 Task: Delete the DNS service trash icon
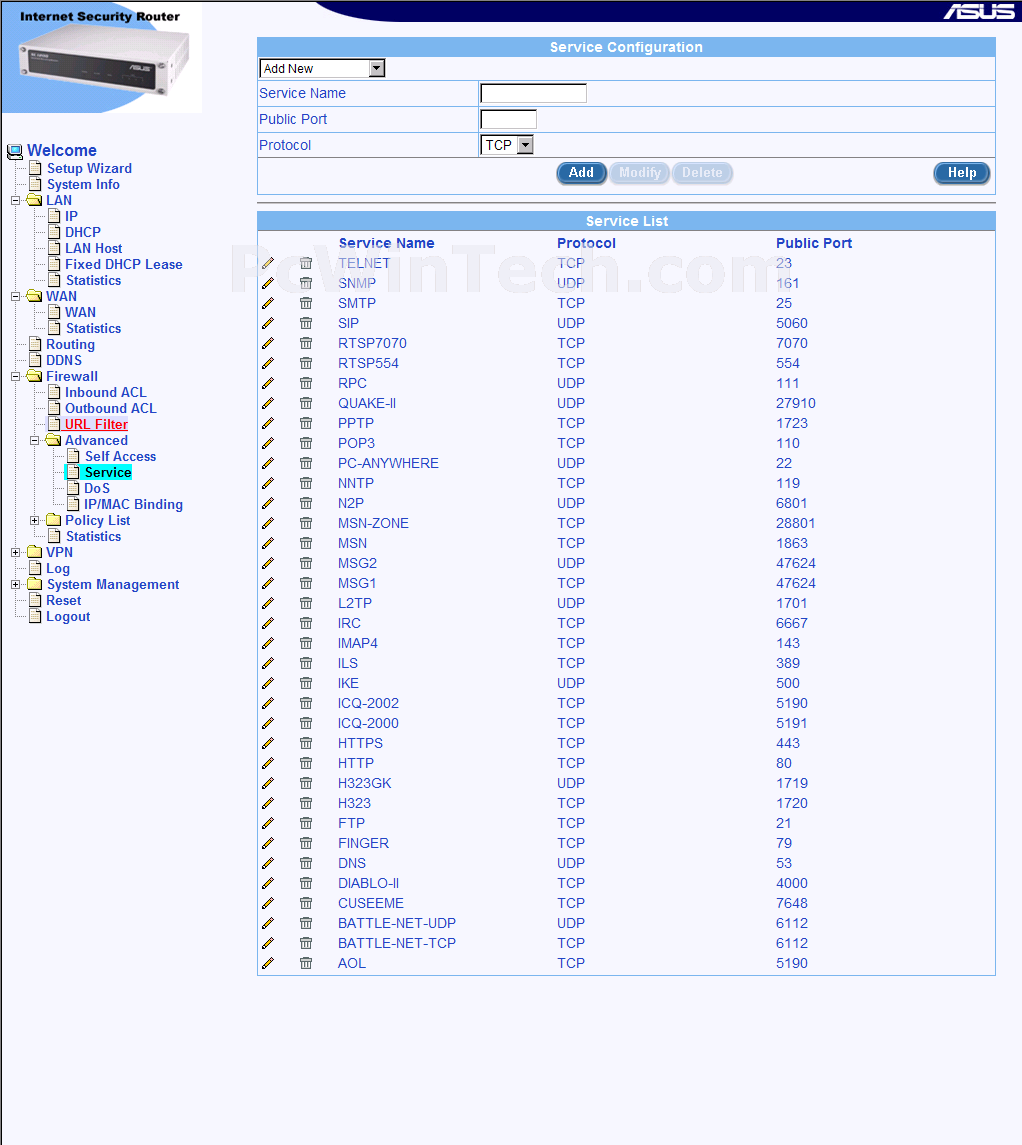coord(306,863)
